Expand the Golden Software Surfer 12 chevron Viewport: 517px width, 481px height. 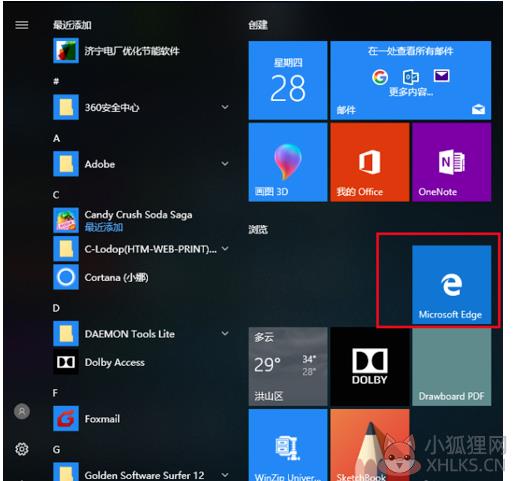click(225, 475)
